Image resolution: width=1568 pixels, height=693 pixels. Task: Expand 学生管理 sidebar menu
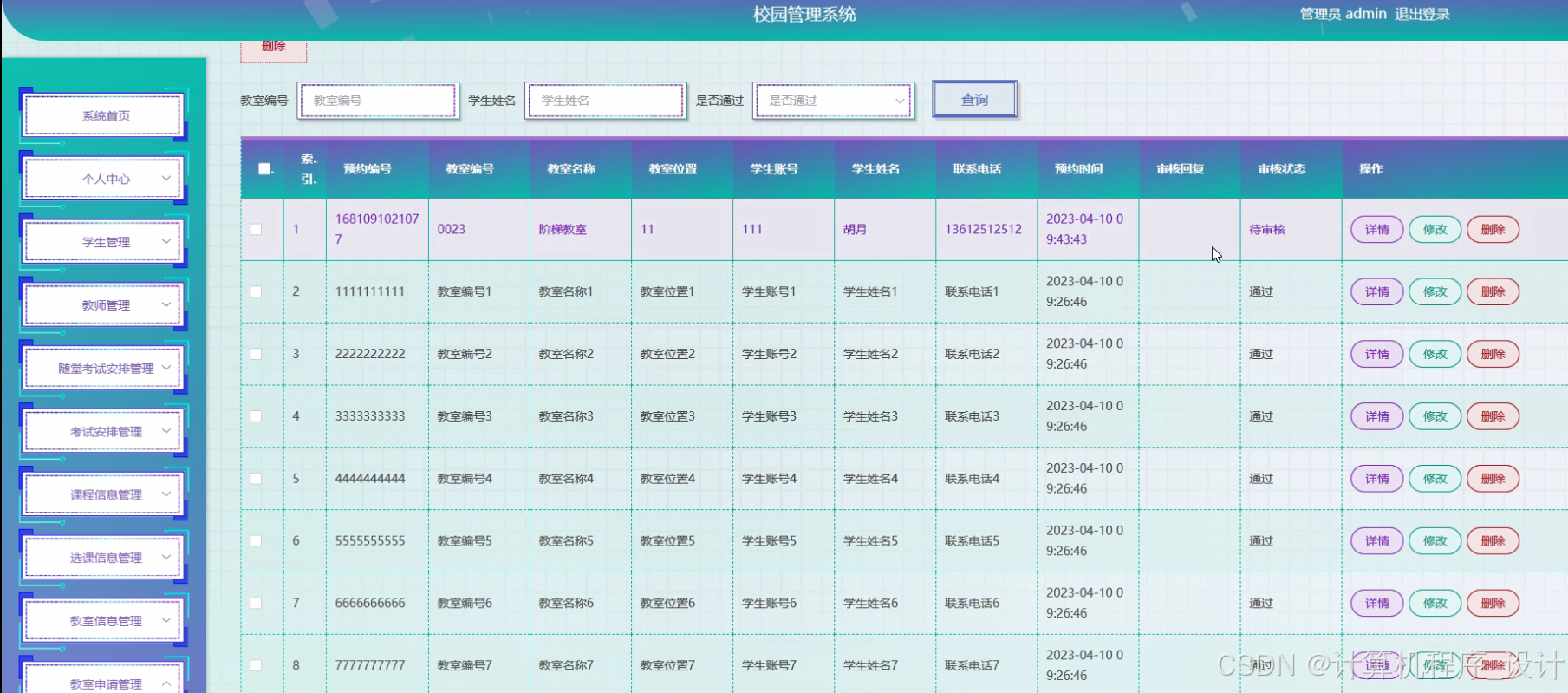(104, 242)
